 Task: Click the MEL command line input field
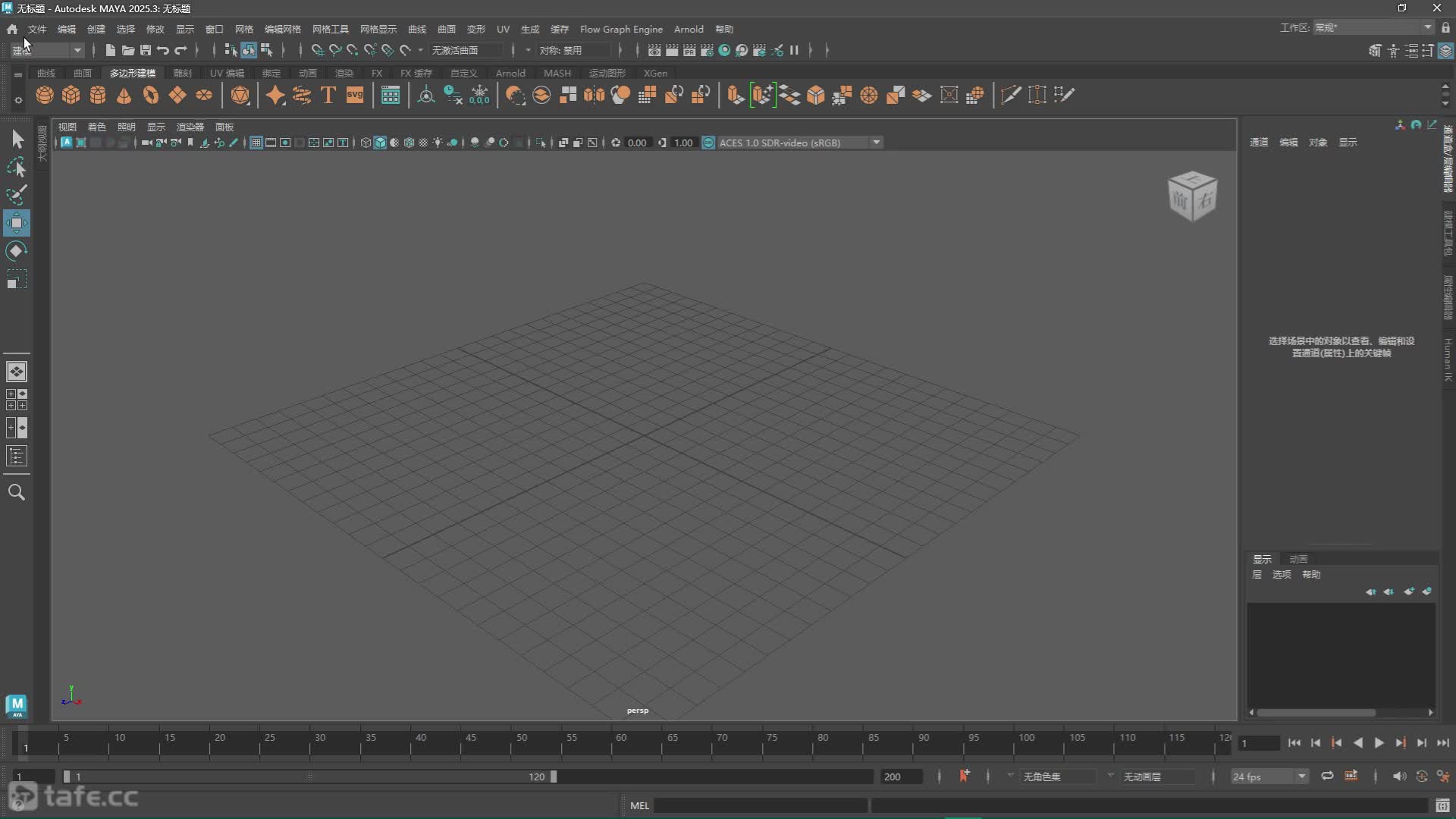[x=761, y=805]
